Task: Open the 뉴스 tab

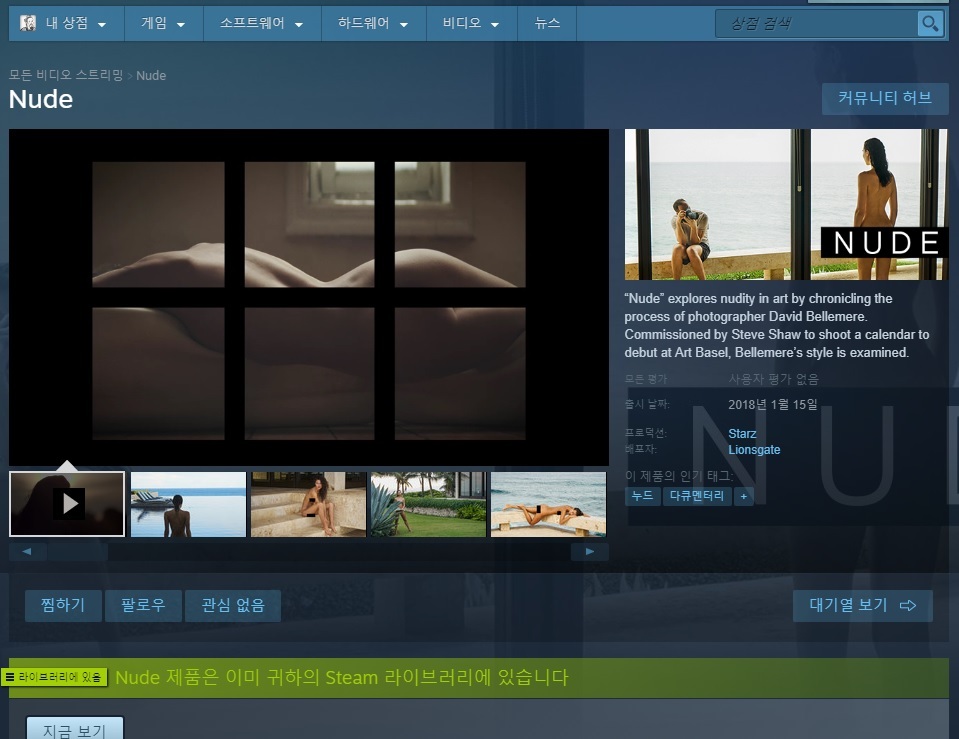Action: coord(547,24)
